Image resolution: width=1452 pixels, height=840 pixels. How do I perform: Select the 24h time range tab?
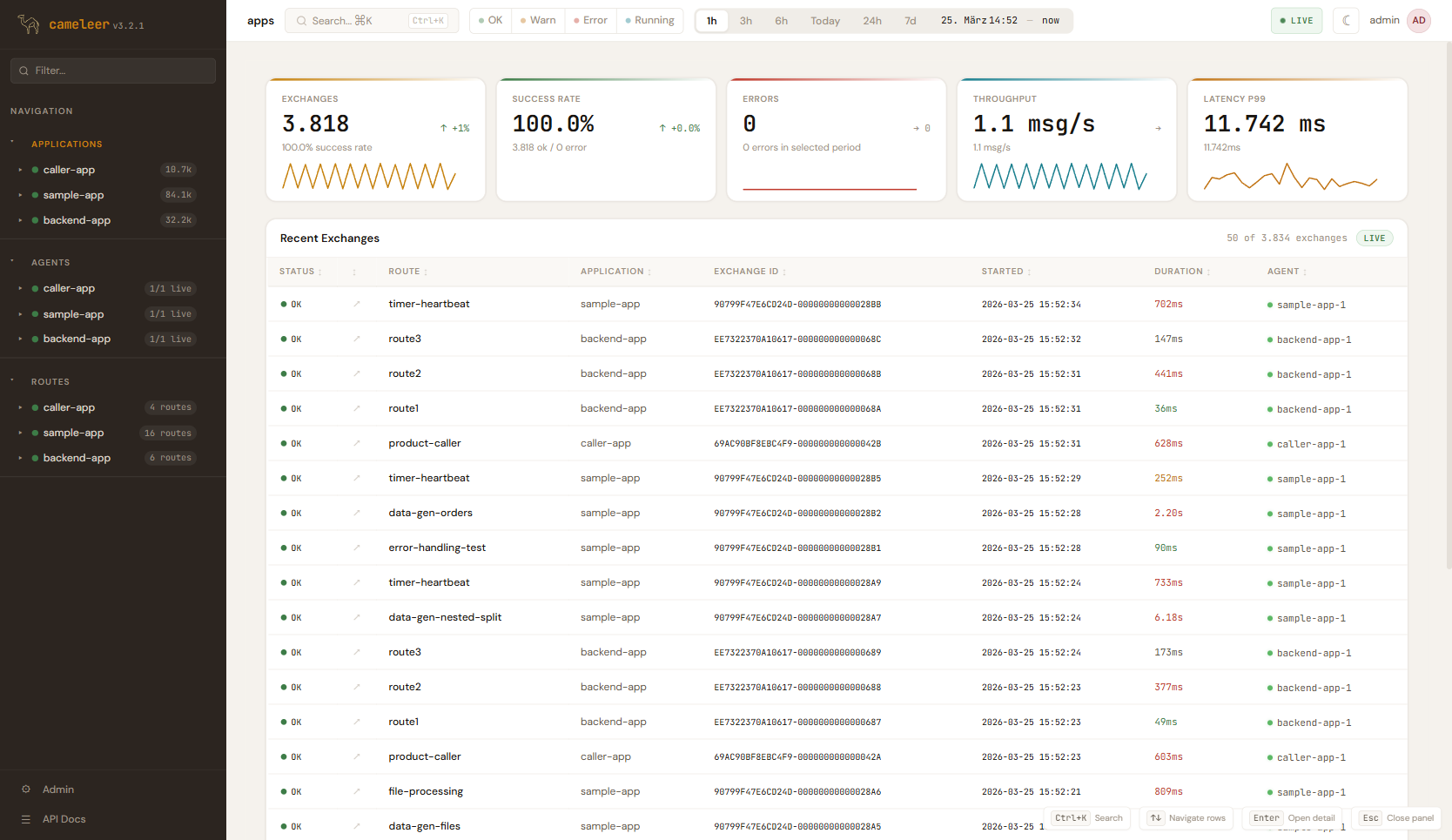872,21
